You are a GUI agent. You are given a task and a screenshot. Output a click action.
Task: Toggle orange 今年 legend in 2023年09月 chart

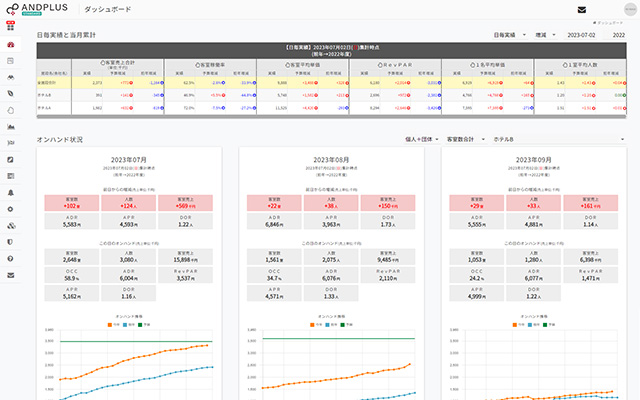click(518, 325)
